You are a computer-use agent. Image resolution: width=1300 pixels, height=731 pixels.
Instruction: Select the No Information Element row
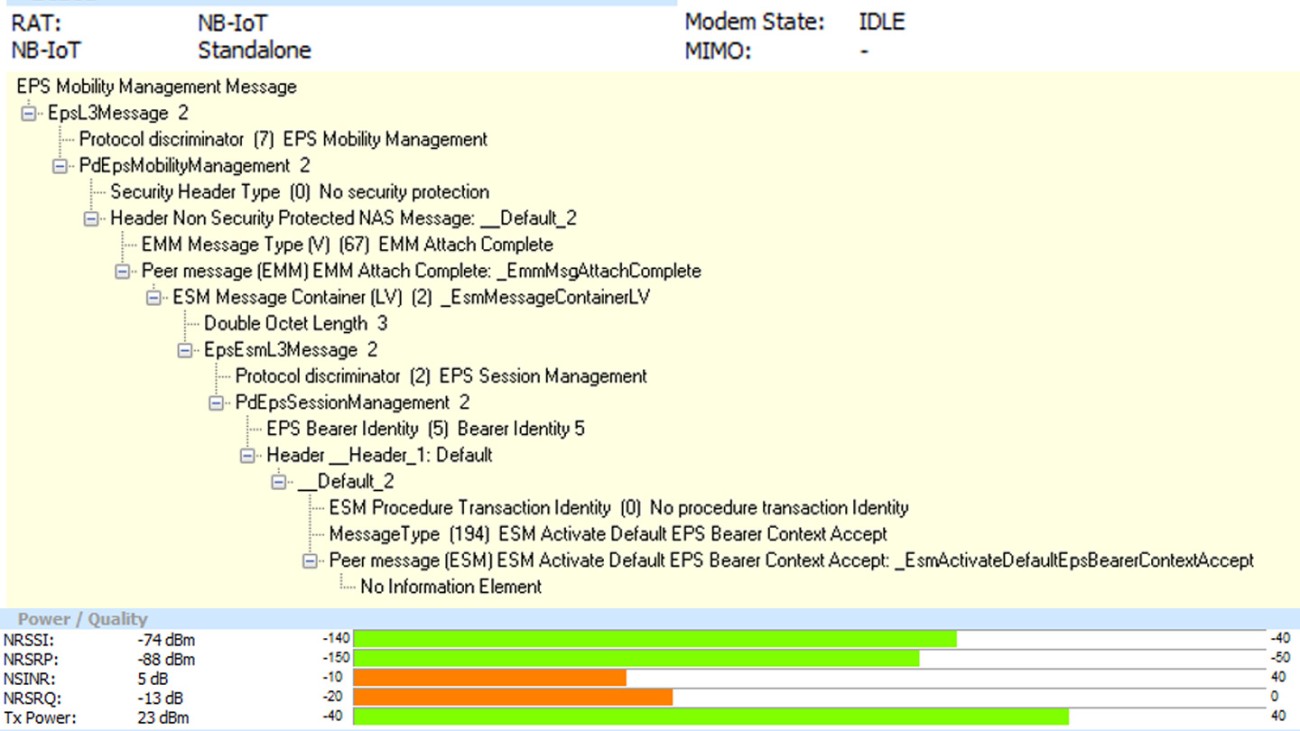[x=451, y=587]
